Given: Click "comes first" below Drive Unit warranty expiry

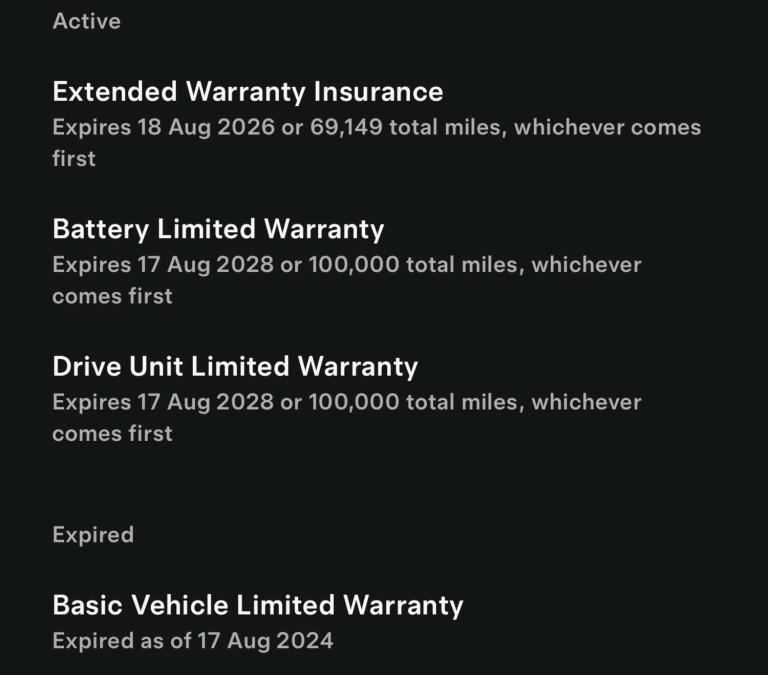Looking at the screenshot, I should click(x=112, y=433).
